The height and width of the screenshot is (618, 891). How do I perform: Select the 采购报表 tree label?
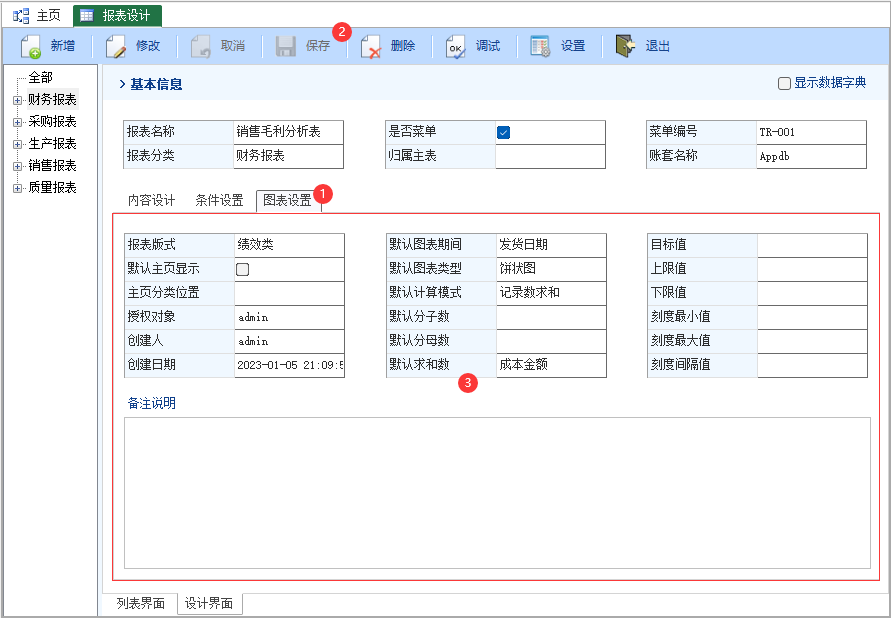pyautogui.click(x=52, y=122)
